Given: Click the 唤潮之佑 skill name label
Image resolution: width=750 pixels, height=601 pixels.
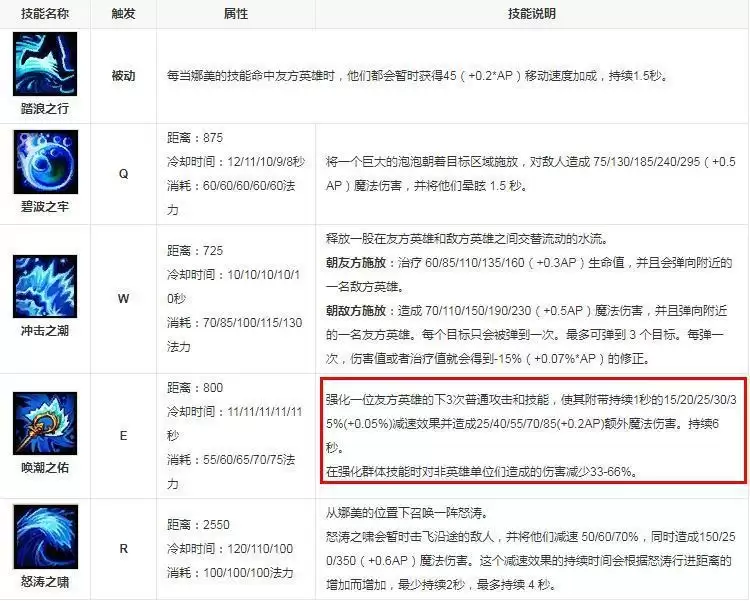Looking at the screenshot, I should tap(45, 467).
